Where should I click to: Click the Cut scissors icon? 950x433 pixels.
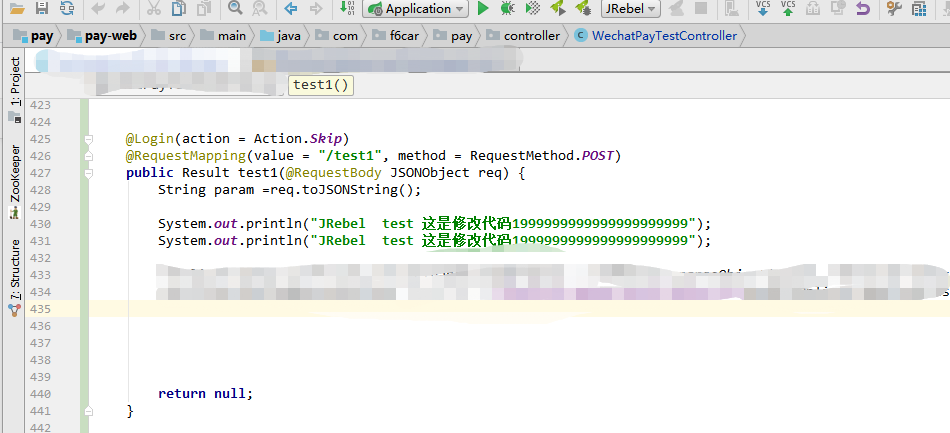153,8
